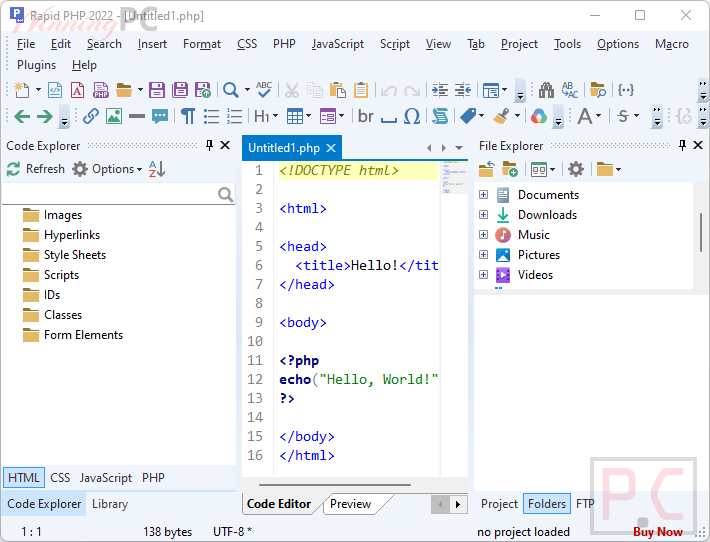Screen dimensions: 710x542
Task: Open File Explorer settings gear
Action: [576, 169]
